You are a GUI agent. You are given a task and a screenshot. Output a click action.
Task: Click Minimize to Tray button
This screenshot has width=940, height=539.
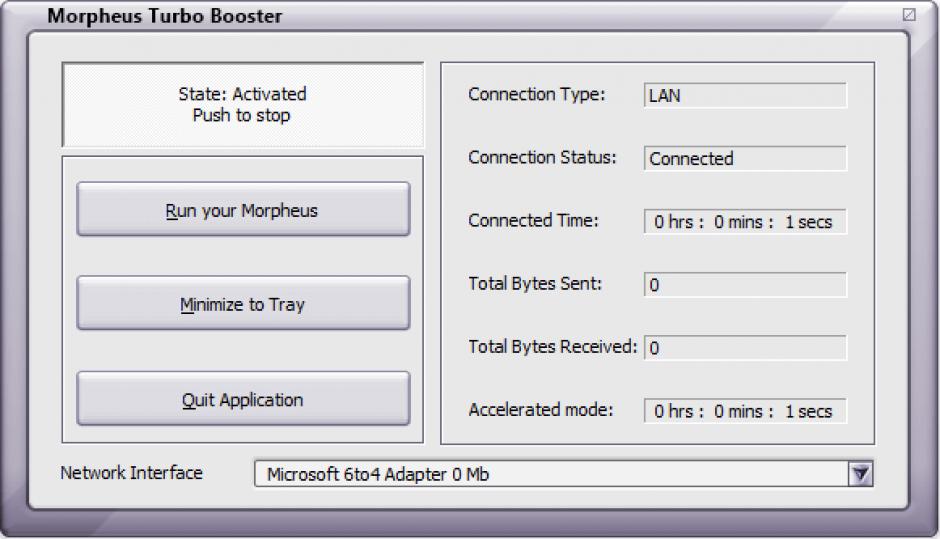(243, 303)
